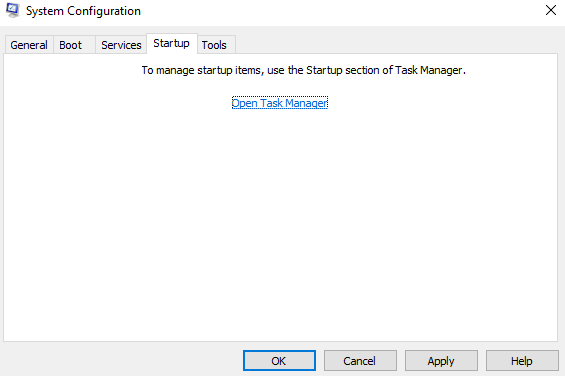This screenshot has height=376, width=565.
Task: Open Help for System Configuration
Action: click(x=522, y=360)
